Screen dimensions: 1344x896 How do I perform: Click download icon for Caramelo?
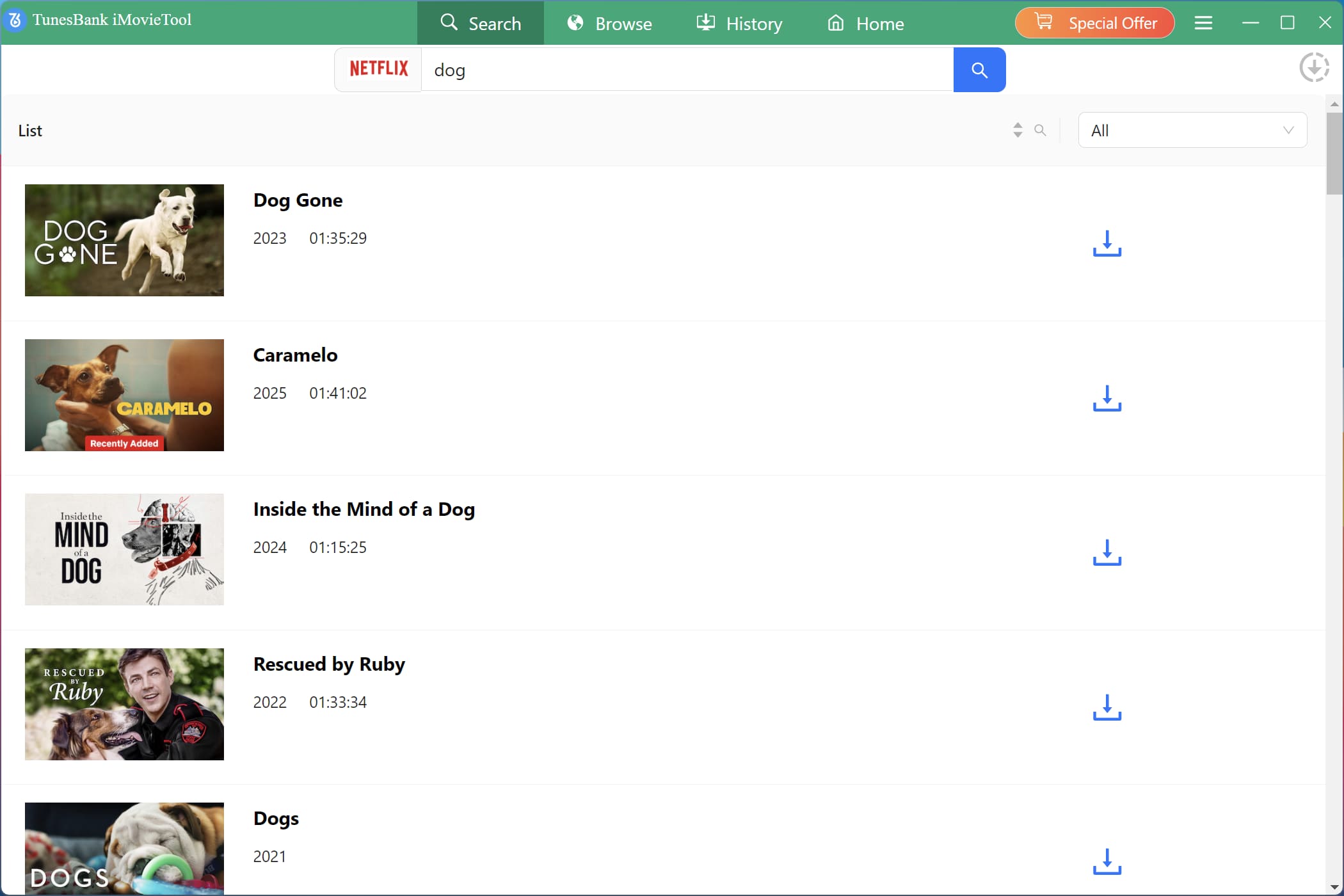pos(1107,398)
